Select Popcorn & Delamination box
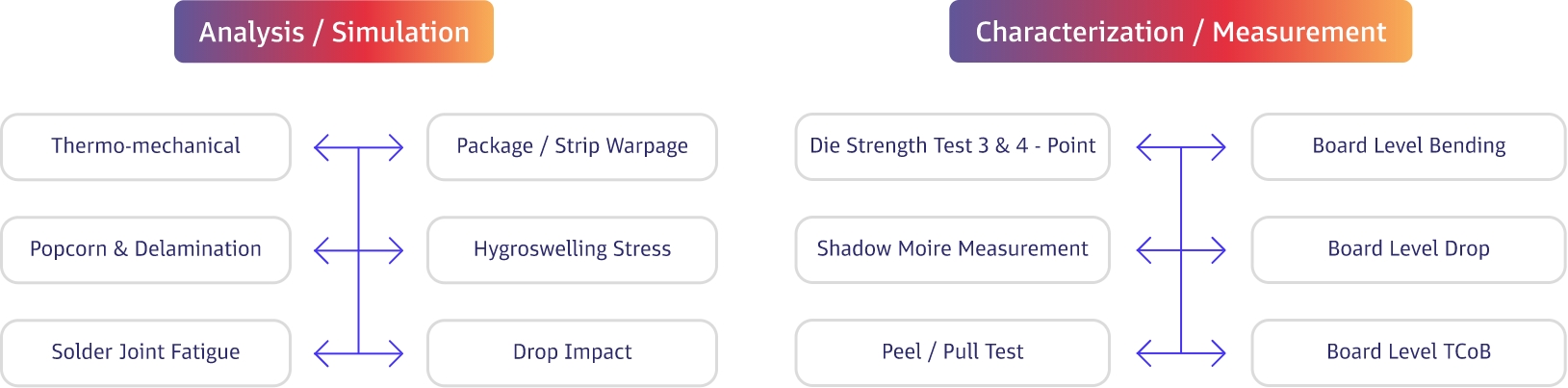The image size is (1568, 388). click(x=145, y=249)
